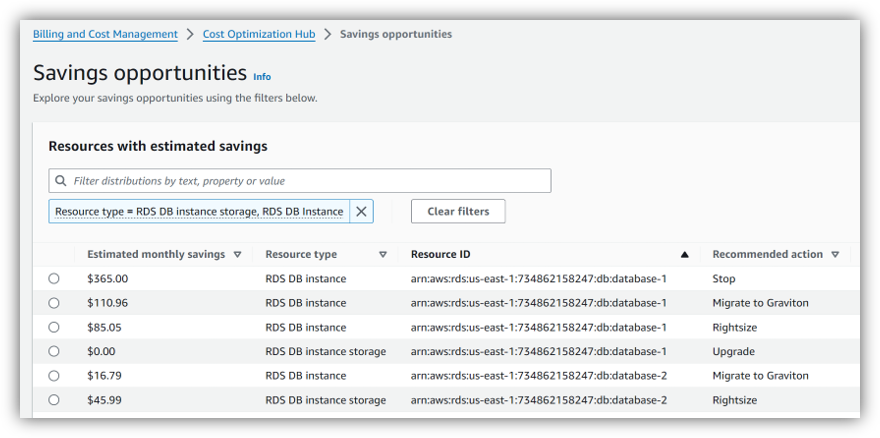Click the $45.99 savings value
The height and width of the screenshot is (438, 880).
tap(104, 400)
